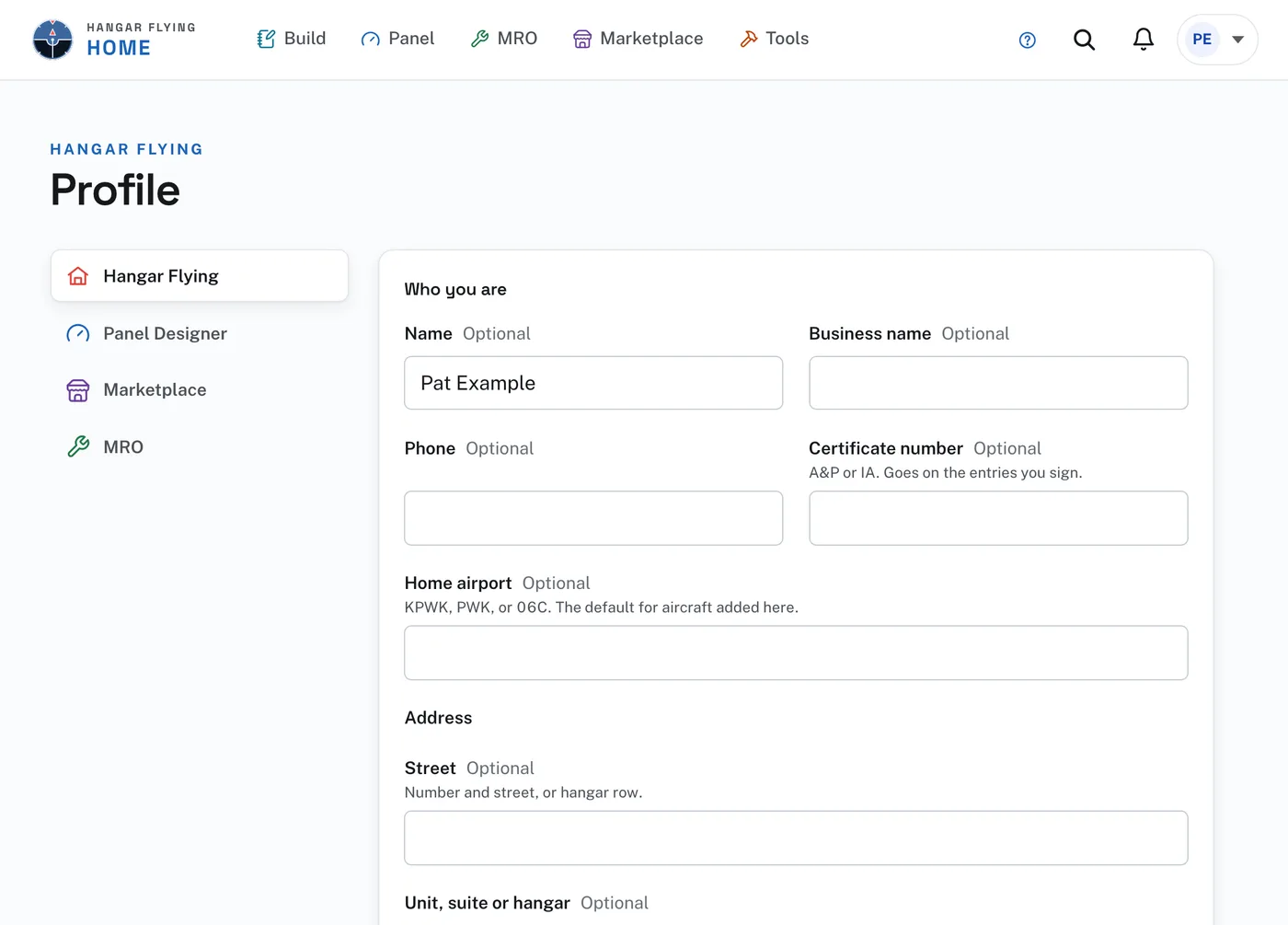Click the Hangar Flying compass logo

(x=52, y=40)
